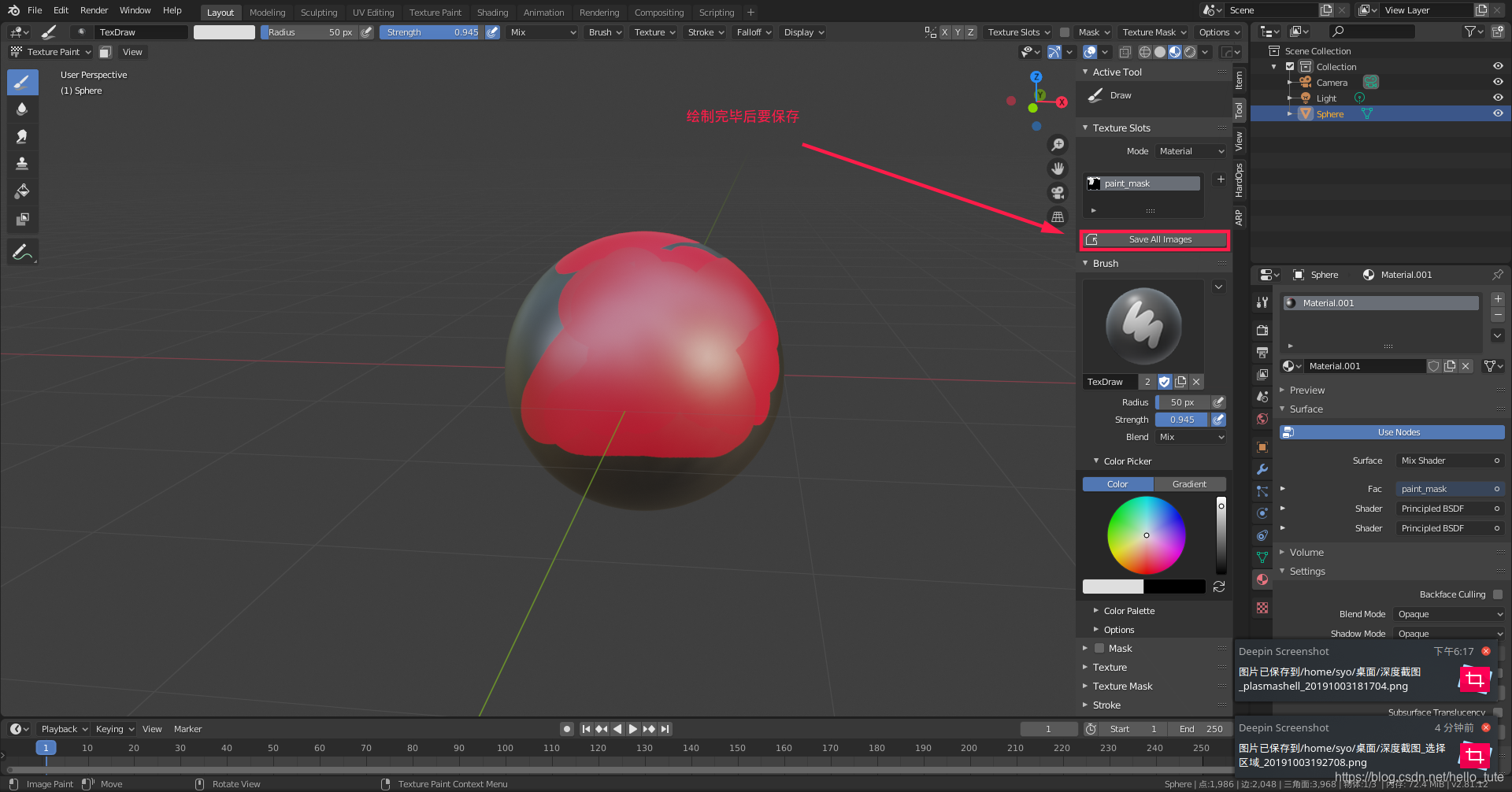Open the Output properties tab icon

click(1262, 353)
